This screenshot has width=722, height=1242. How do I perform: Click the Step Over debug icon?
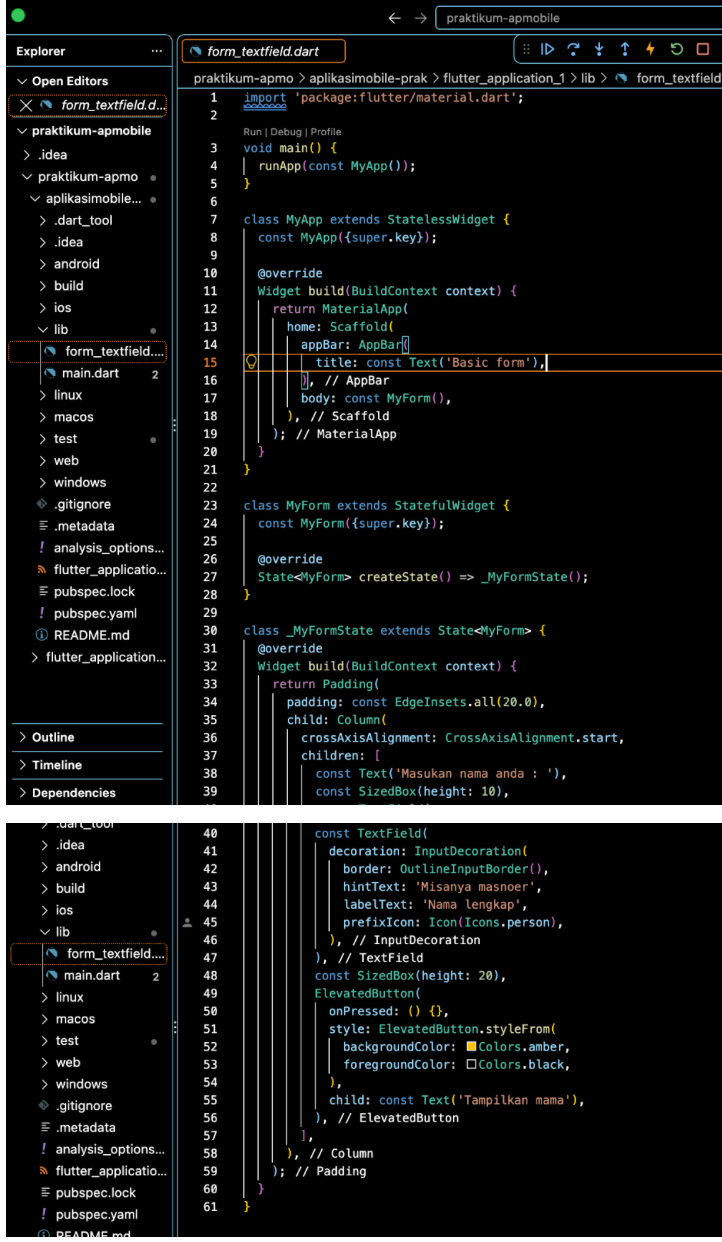pyautogui.click(x=573, y=49)
